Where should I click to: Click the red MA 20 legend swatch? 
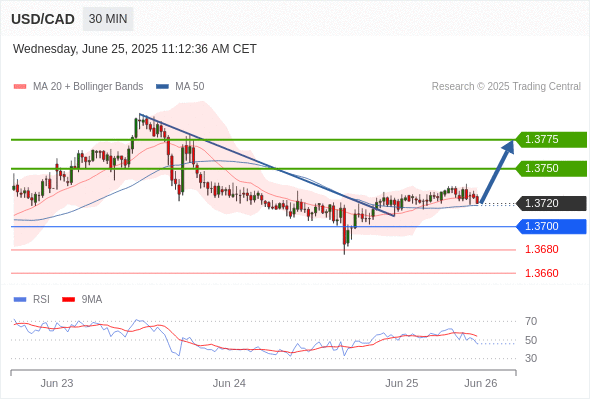point(20,87)
